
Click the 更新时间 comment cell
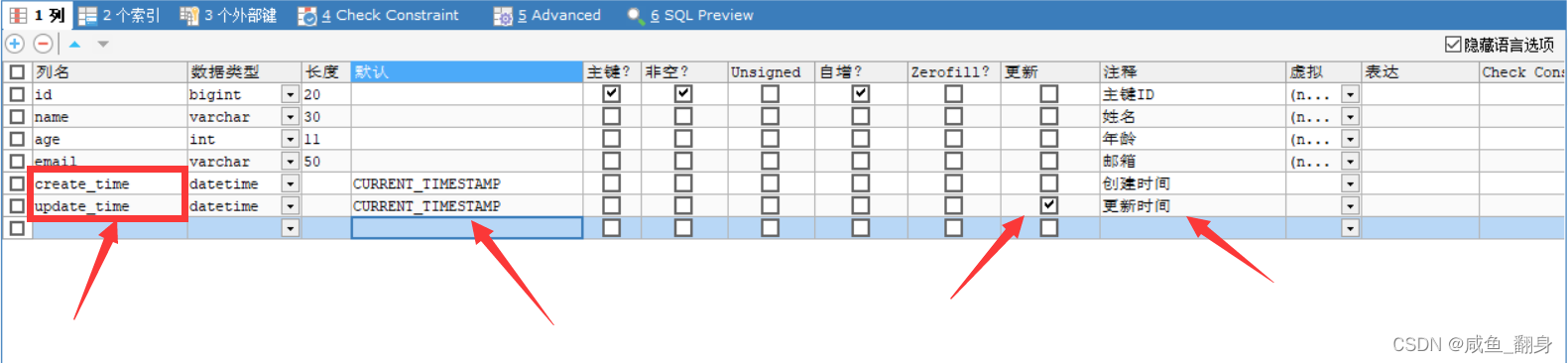[1193, 206]
